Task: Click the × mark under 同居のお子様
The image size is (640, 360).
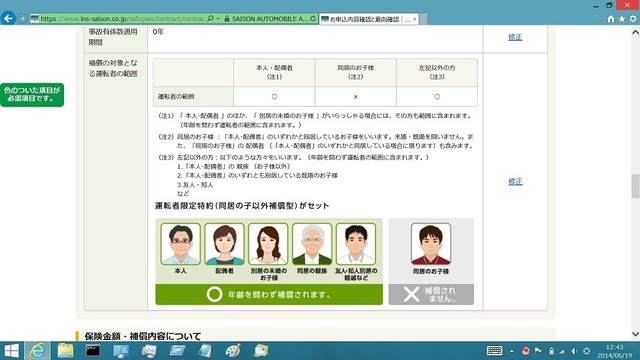Action: tap(356, 97)
